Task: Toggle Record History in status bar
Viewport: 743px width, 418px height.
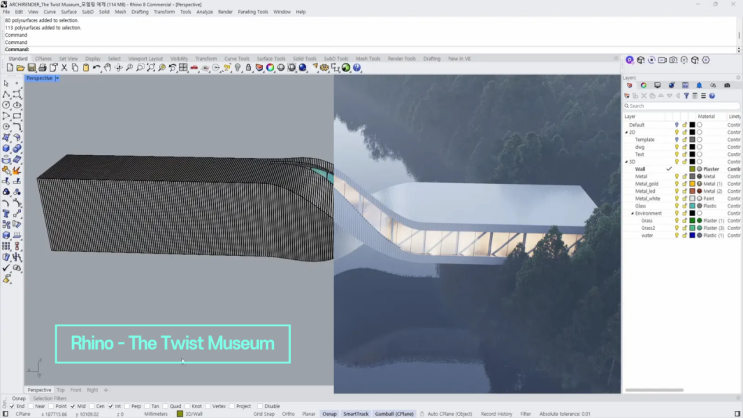Action: tap(496, 414)
